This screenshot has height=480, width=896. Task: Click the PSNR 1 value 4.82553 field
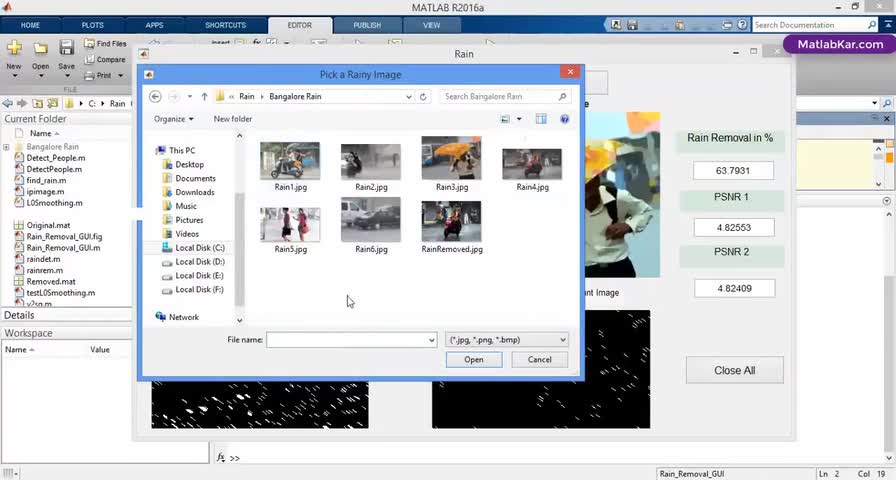tap(734, 227)
